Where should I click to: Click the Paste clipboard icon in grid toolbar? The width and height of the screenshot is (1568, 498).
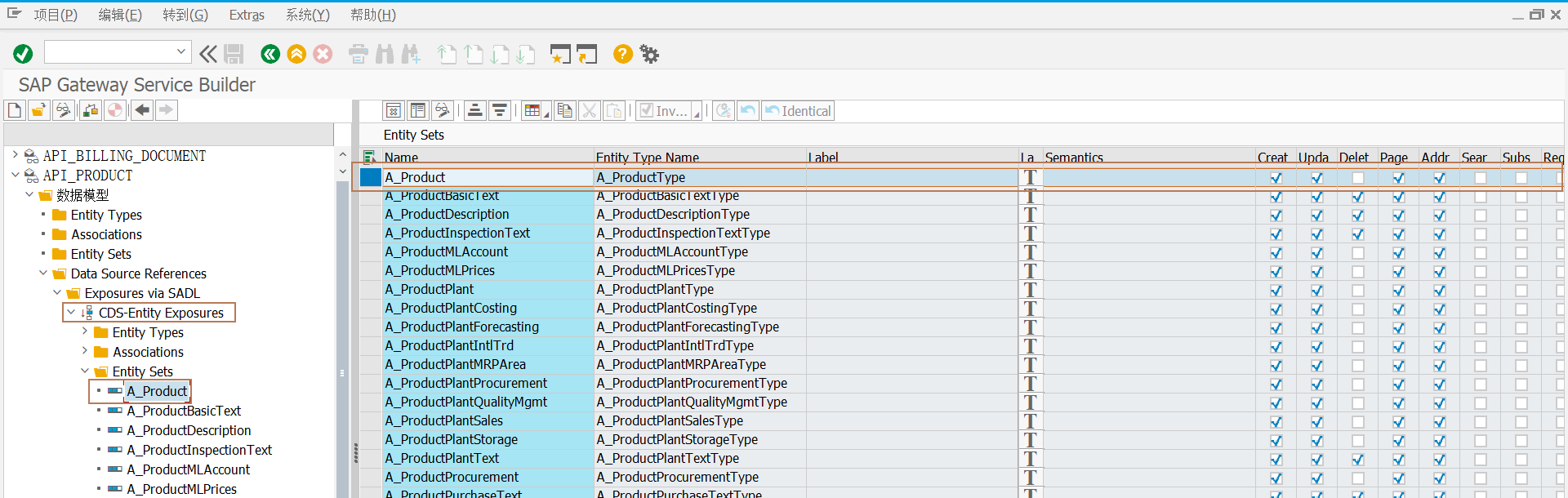click(x=614, y=111)
